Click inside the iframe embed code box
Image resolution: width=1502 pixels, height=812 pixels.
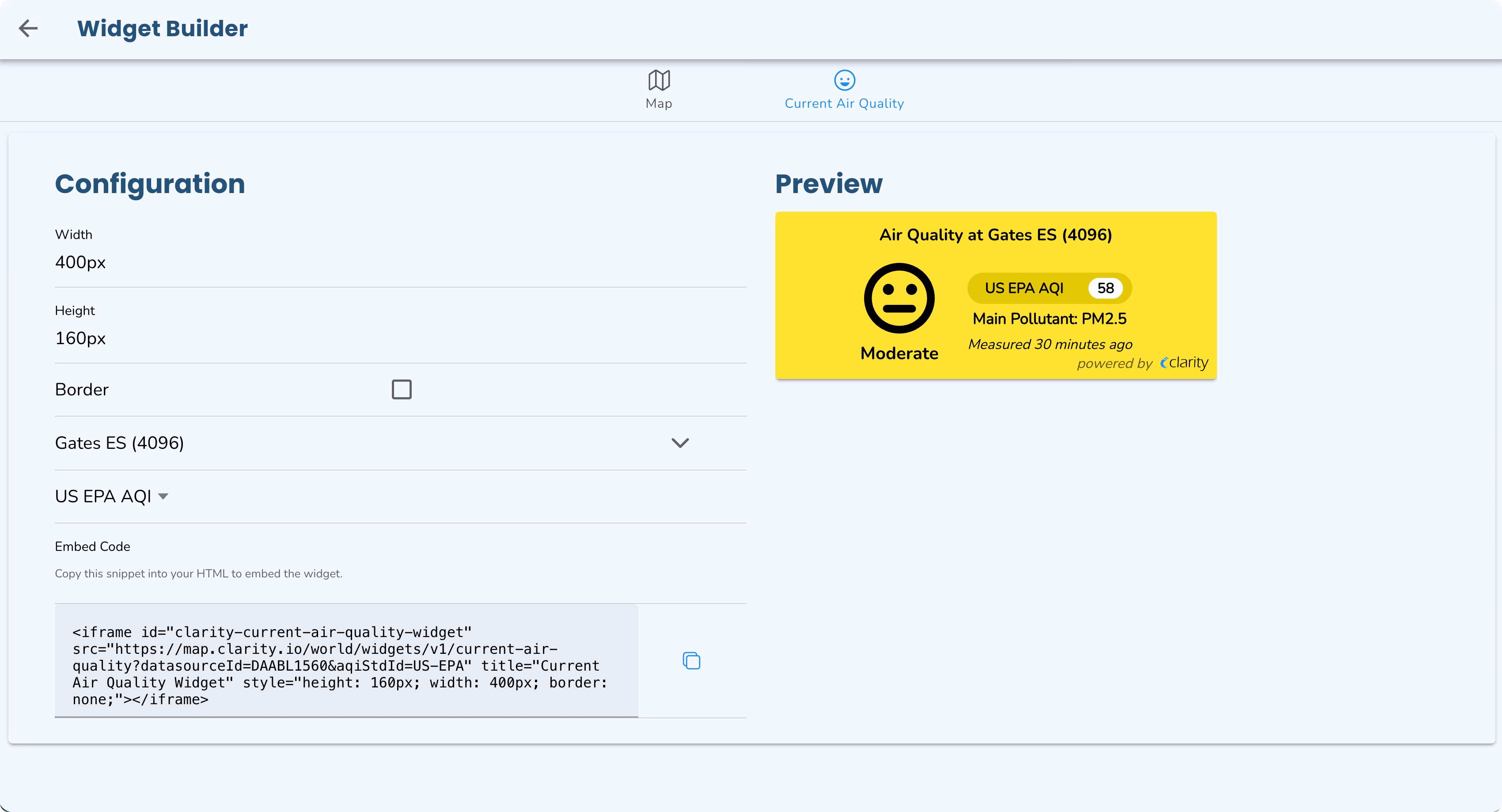pos(346,660)
